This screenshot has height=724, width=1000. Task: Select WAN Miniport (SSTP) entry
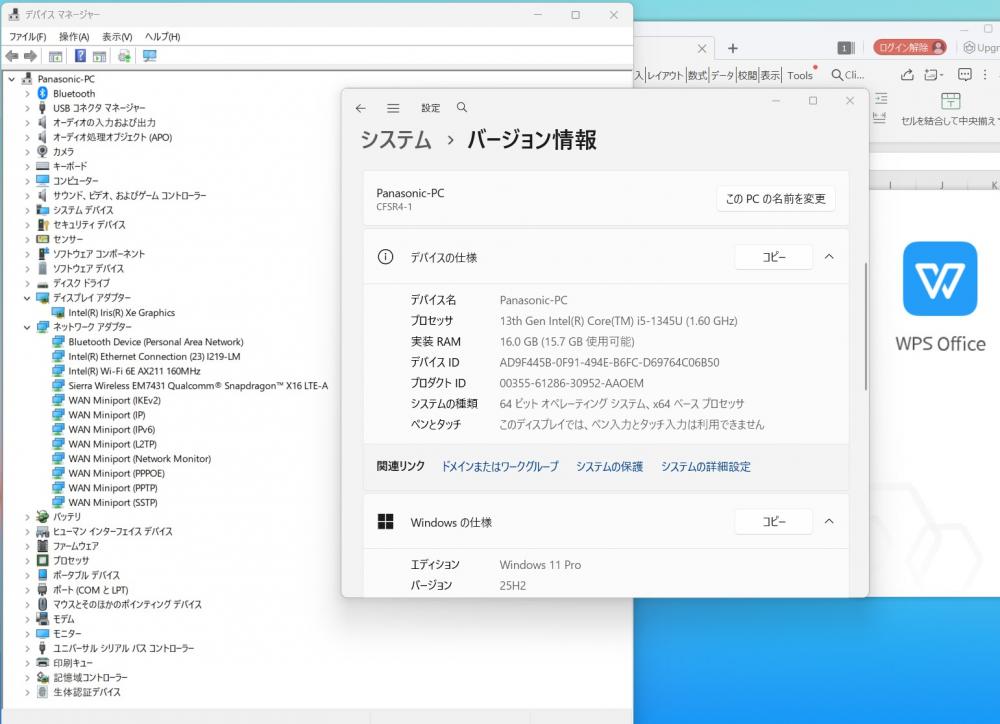[113, 502]
